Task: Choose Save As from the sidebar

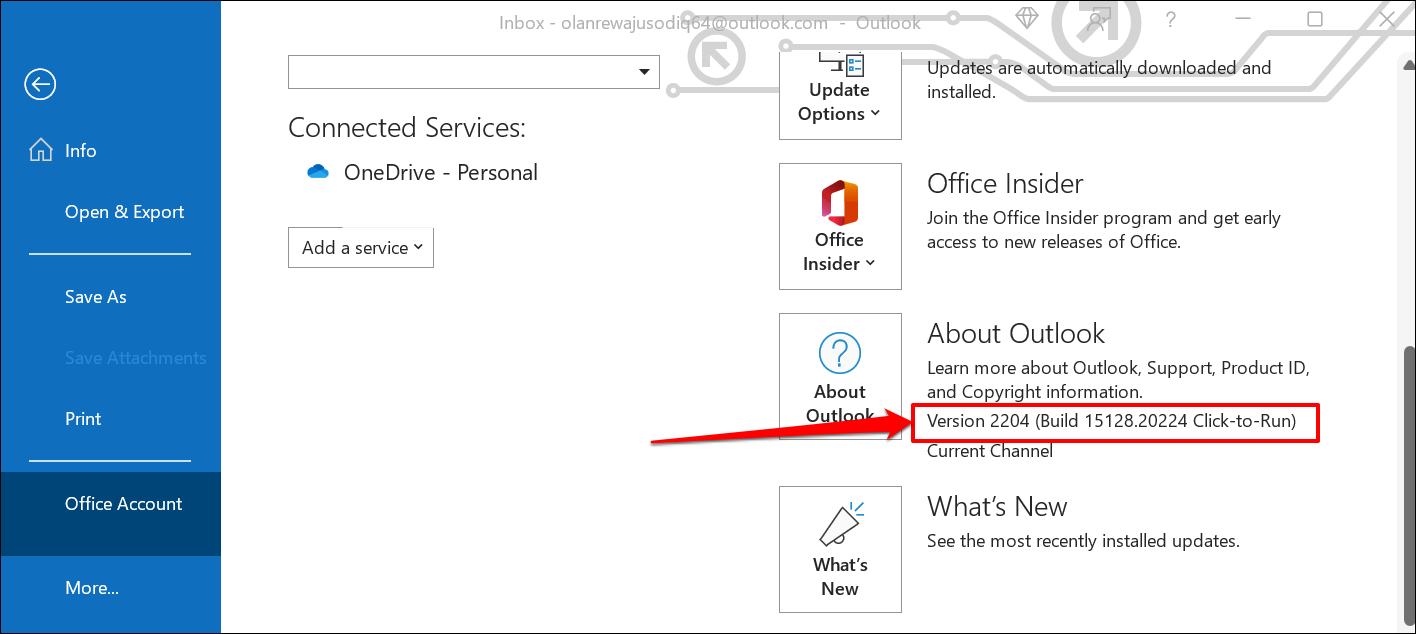Action: coord(96,297)
